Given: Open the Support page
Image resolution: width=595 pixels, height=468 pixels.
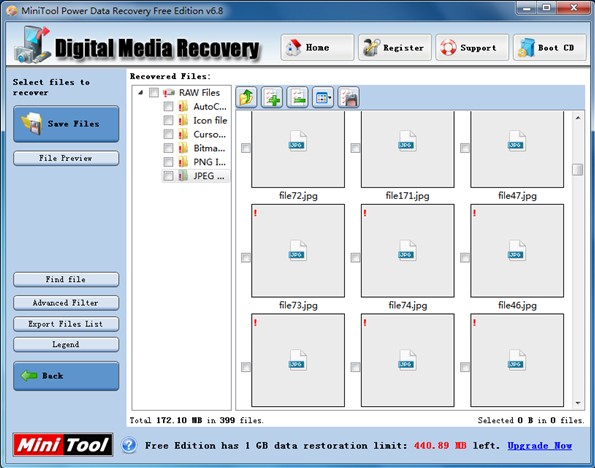Looking at the screenshot, I should [472, 47].
